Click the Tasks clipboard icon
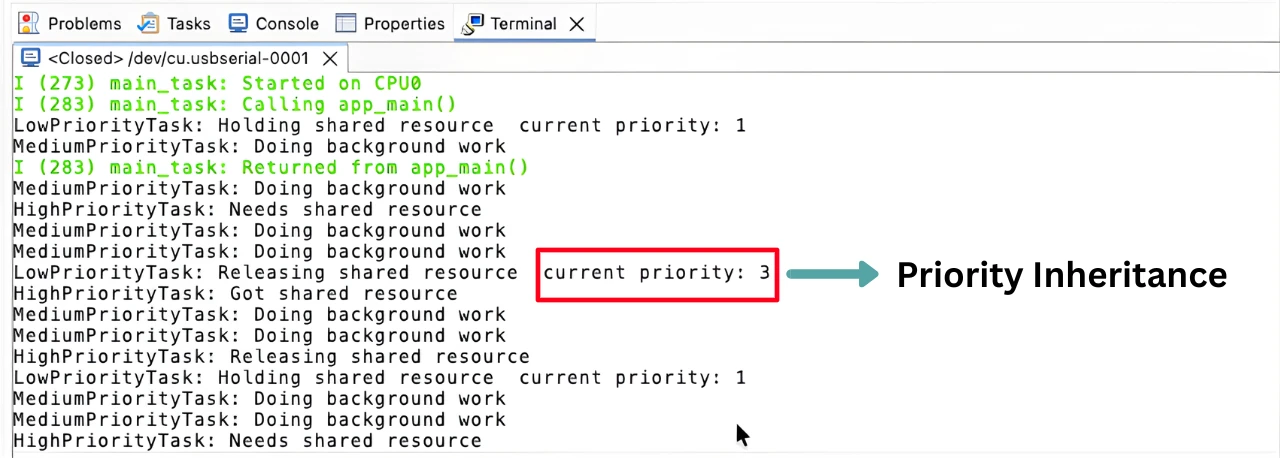 coord(148,23)
